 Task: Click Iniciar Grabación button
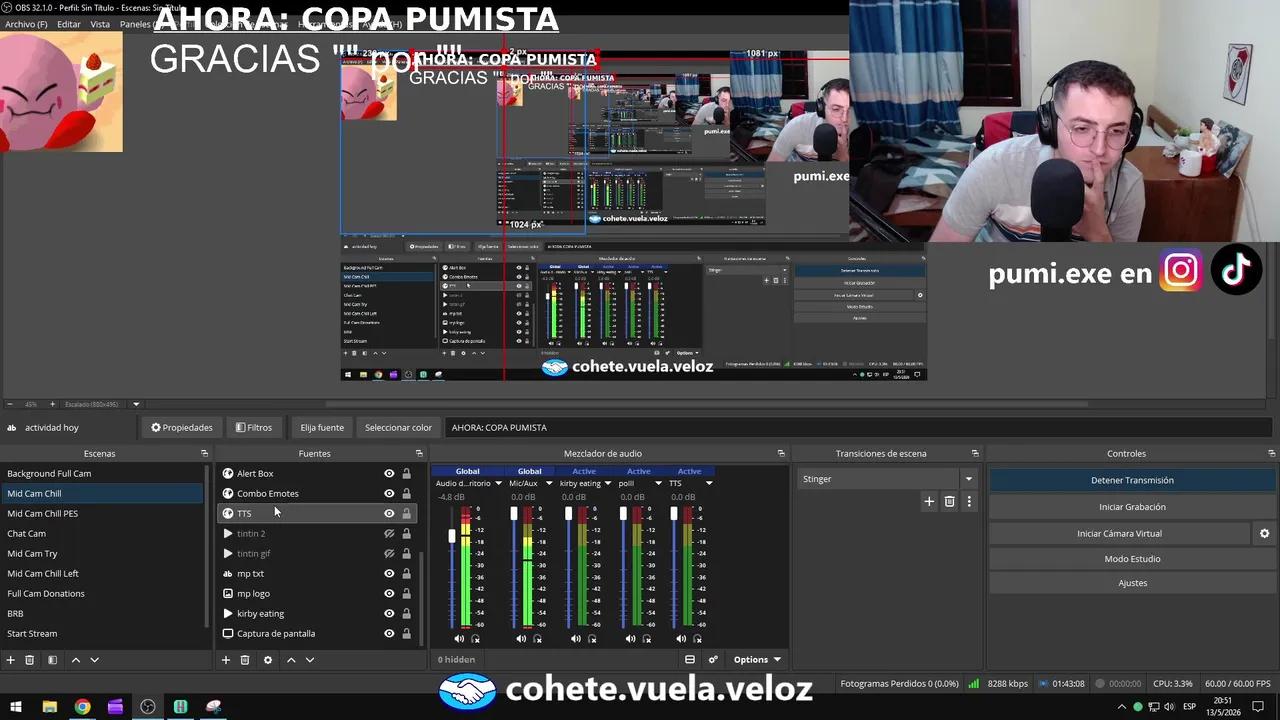tap(1132, 507)
